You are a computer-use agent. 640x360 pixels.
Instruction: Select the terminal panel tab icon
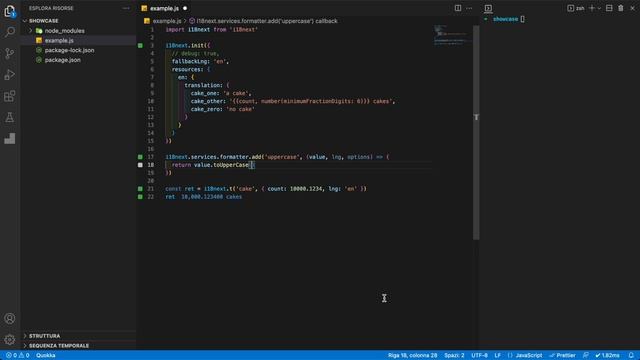coord(488,8)
